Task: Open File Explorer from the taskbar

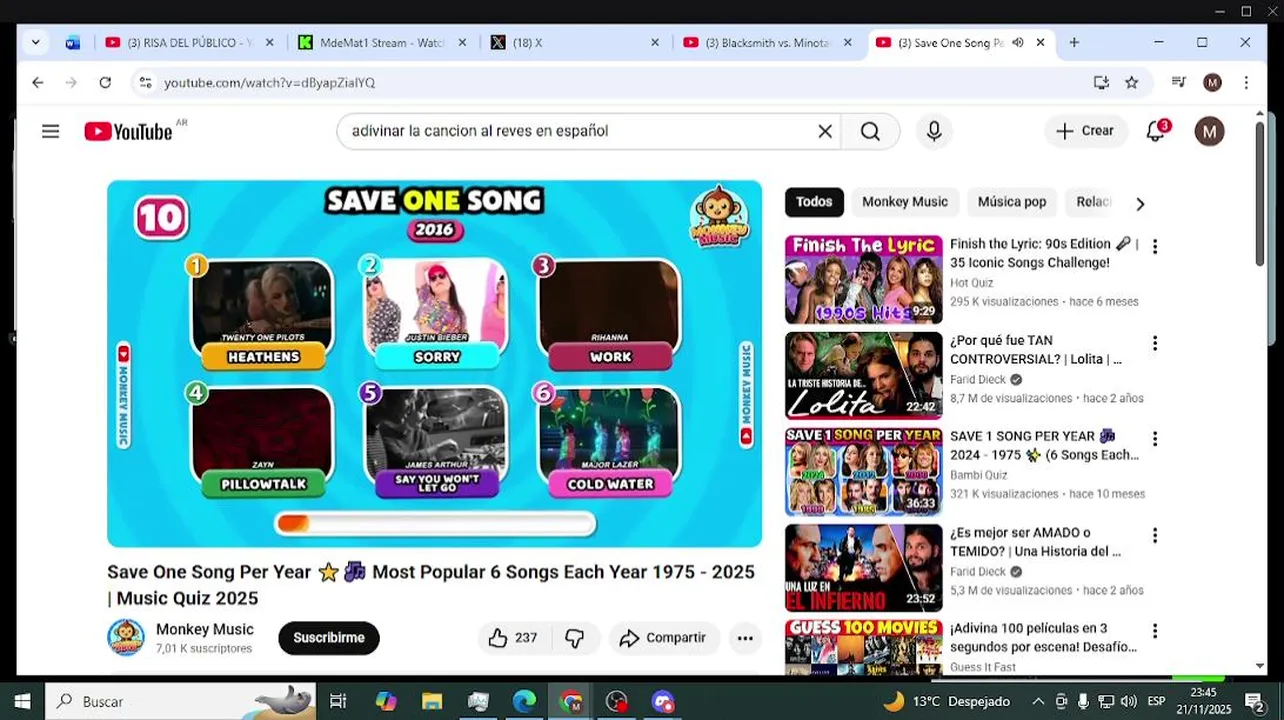Action: coord(432,701)
